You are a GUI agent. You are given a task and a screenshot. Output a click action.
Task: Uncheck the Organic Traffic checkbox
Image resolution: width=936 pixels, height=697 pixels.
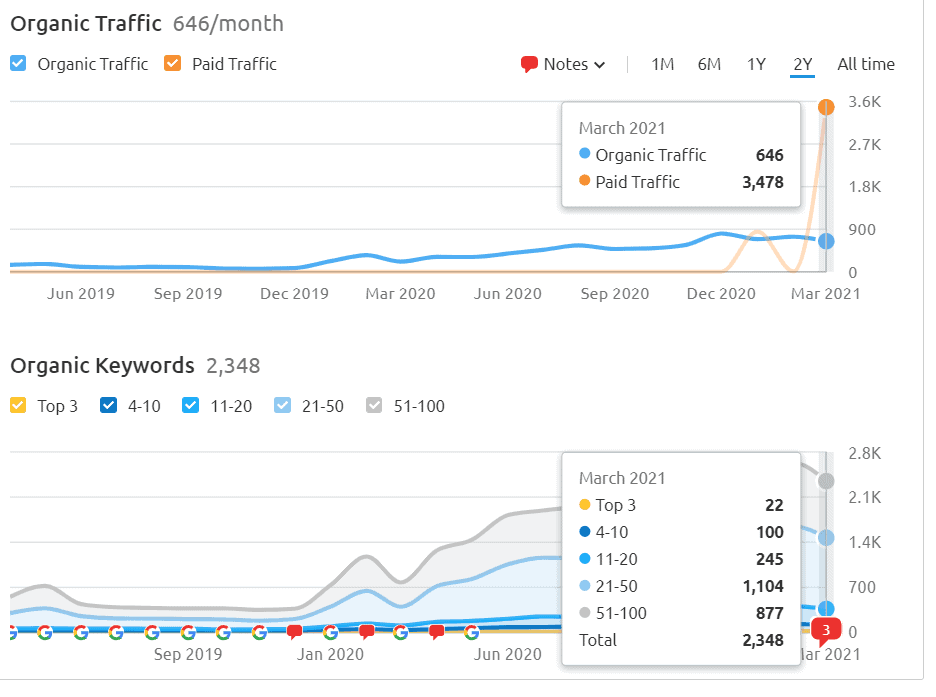pyautogui.click(x=19, y=63)
